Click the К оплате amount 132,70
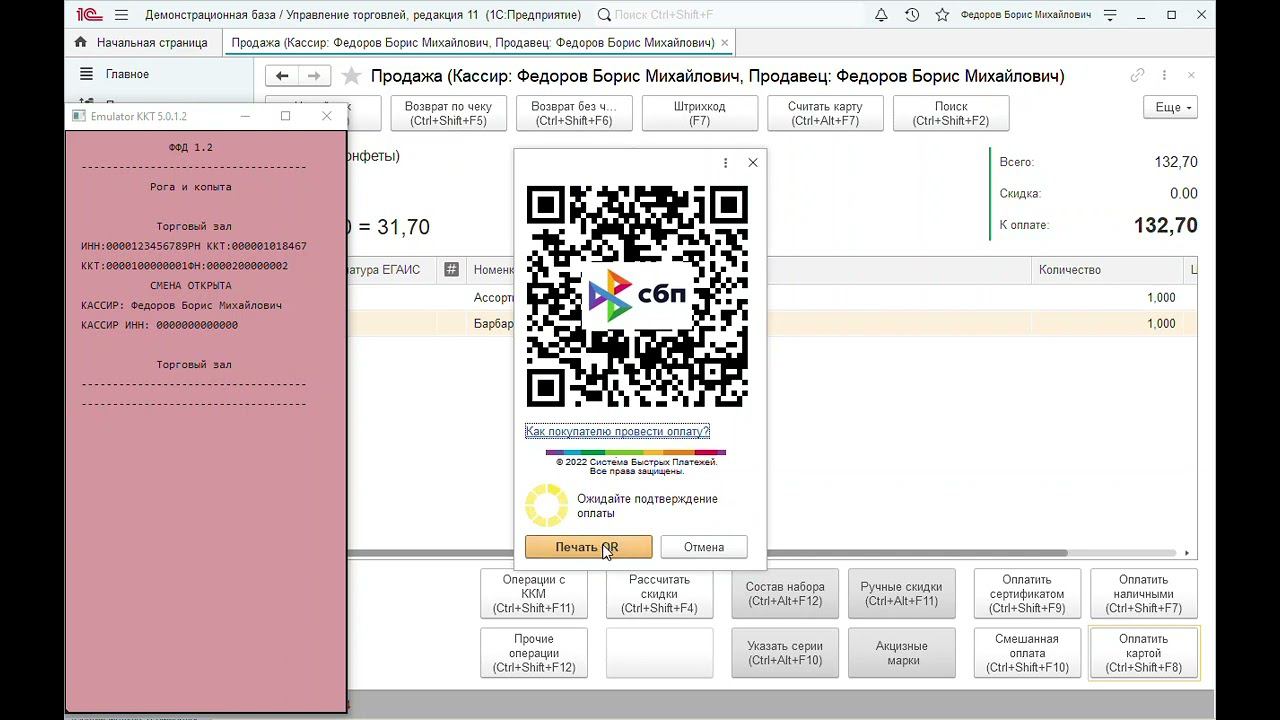Viewport: 1280px width, 720px height. coord(1165,226)
